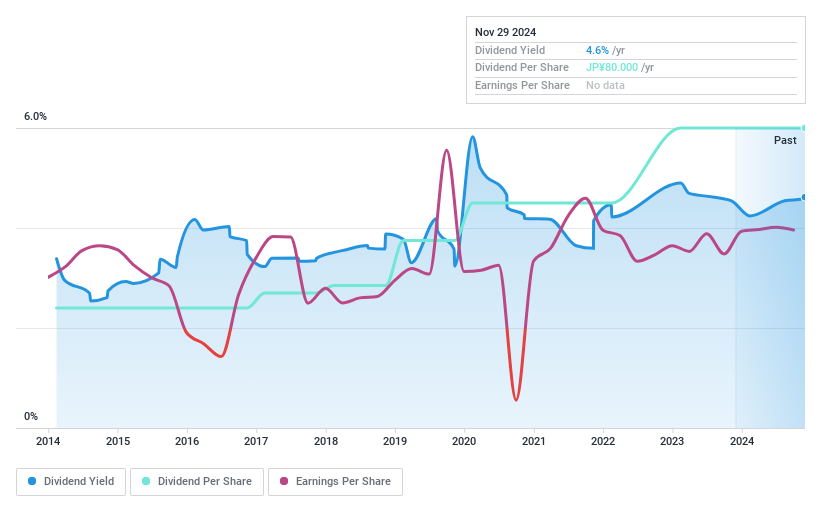This screenshot has width=821, height=508.
Task: Click the 2016 x-axis label
Action: tap(187, 441)
